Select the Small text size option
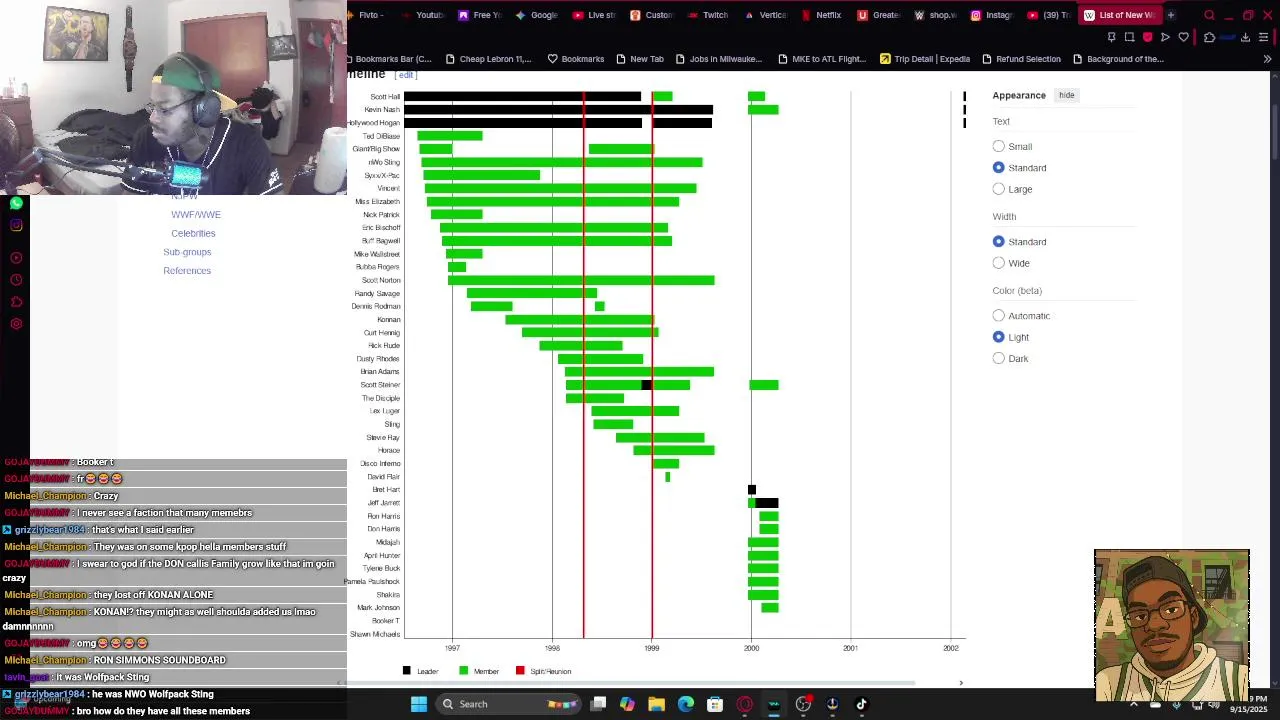This screenshot has width=1280, height=720. tap(998, 146)
